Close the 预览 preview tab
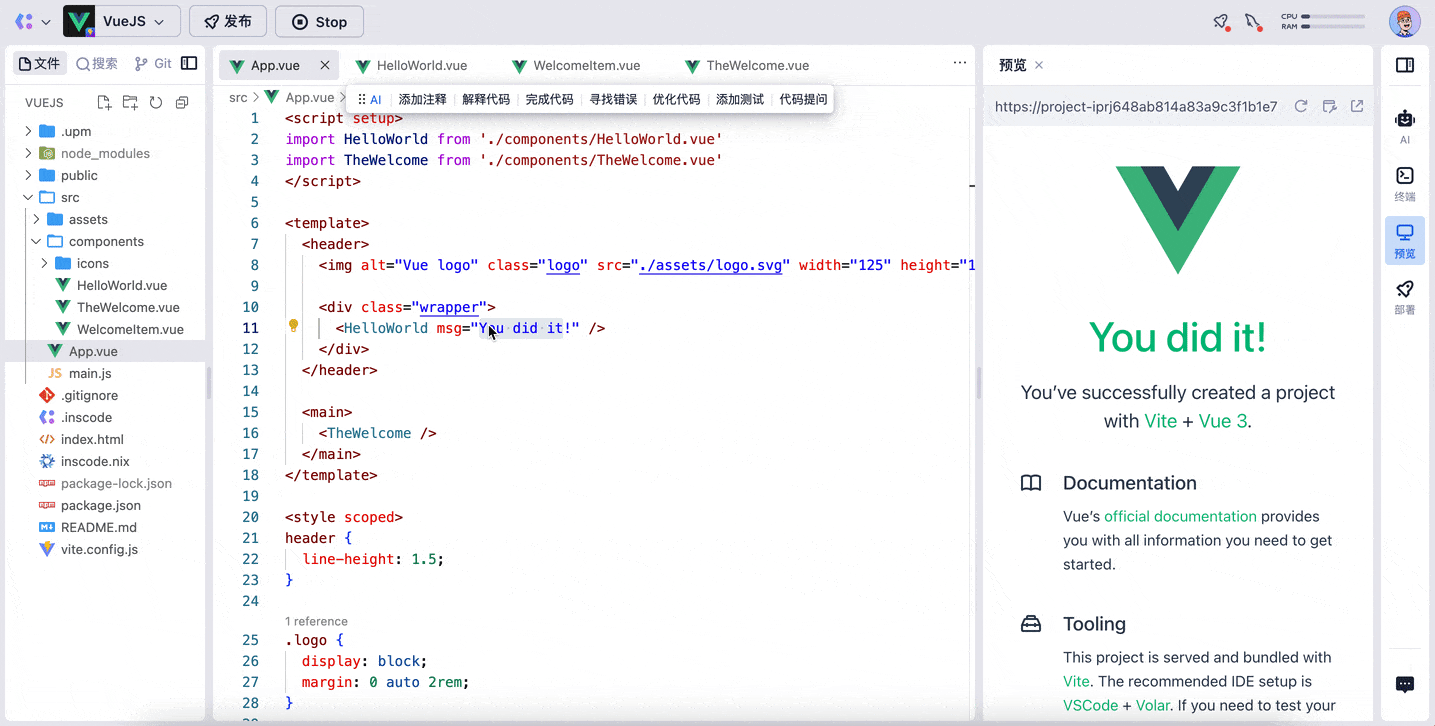This screenshot has width=1435, height=726. coord(1039,65)
